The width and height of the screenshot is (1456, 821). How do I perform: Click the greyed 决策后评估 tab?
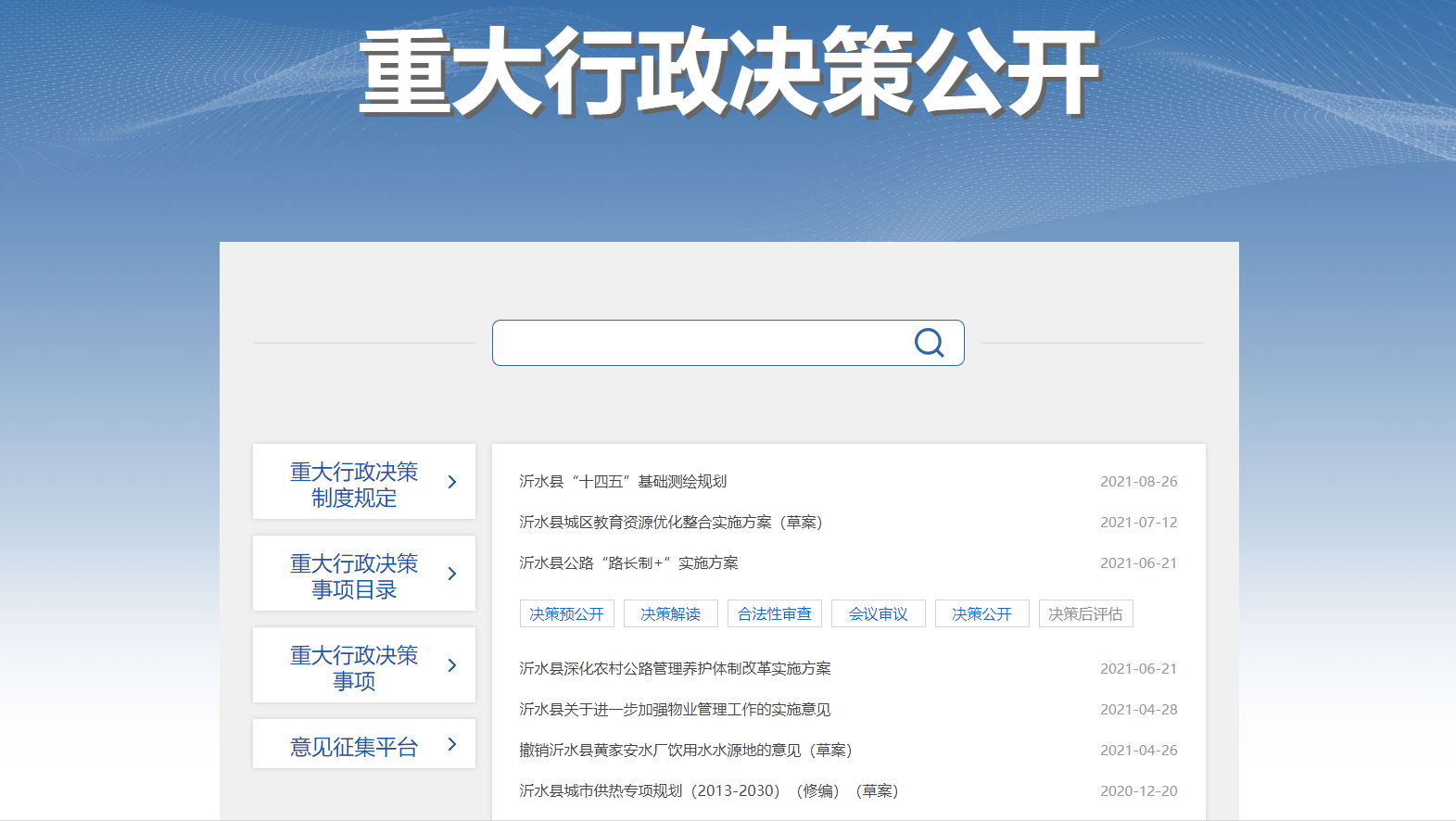click(1085, 613)
